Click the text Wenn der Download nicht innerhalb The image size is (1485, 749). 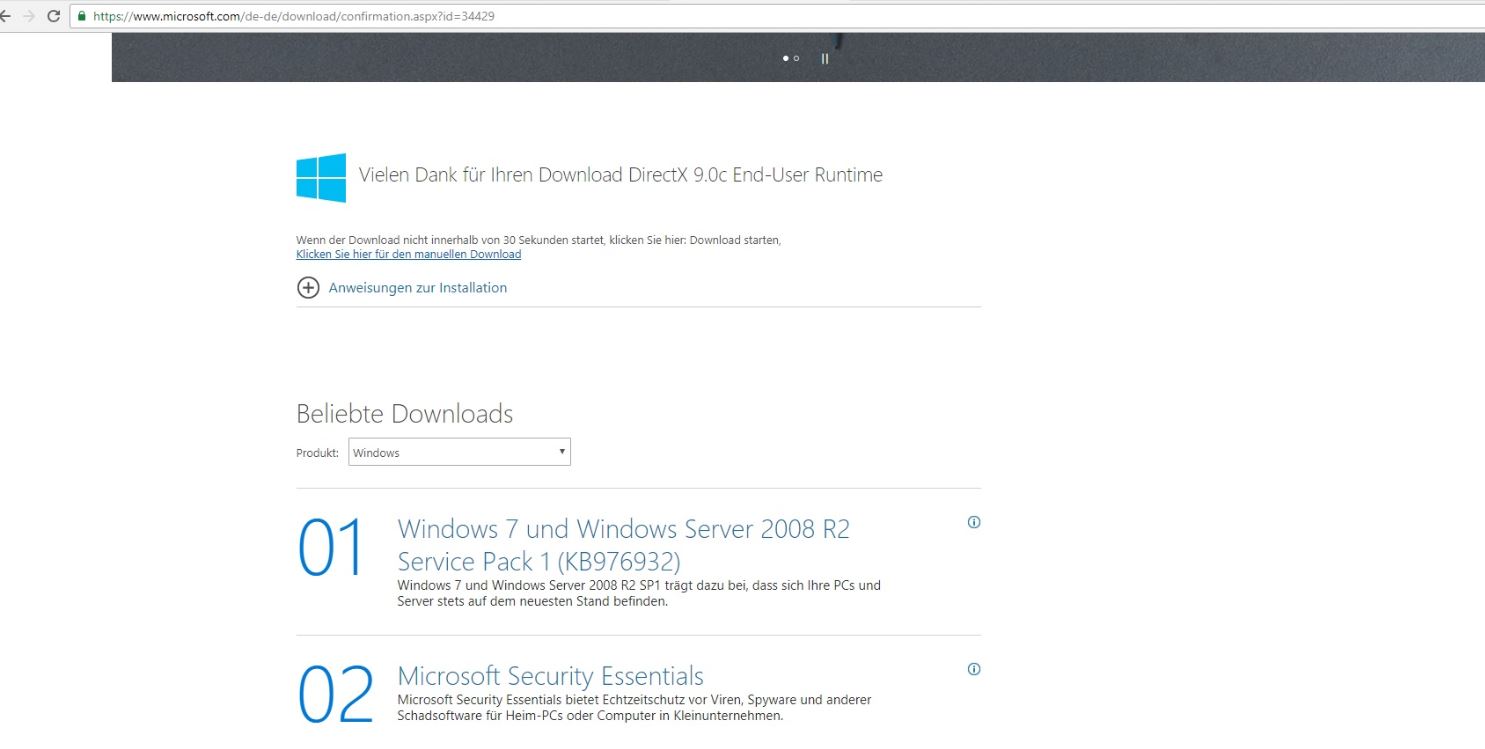pyautogui.click(x=538, y=240)
